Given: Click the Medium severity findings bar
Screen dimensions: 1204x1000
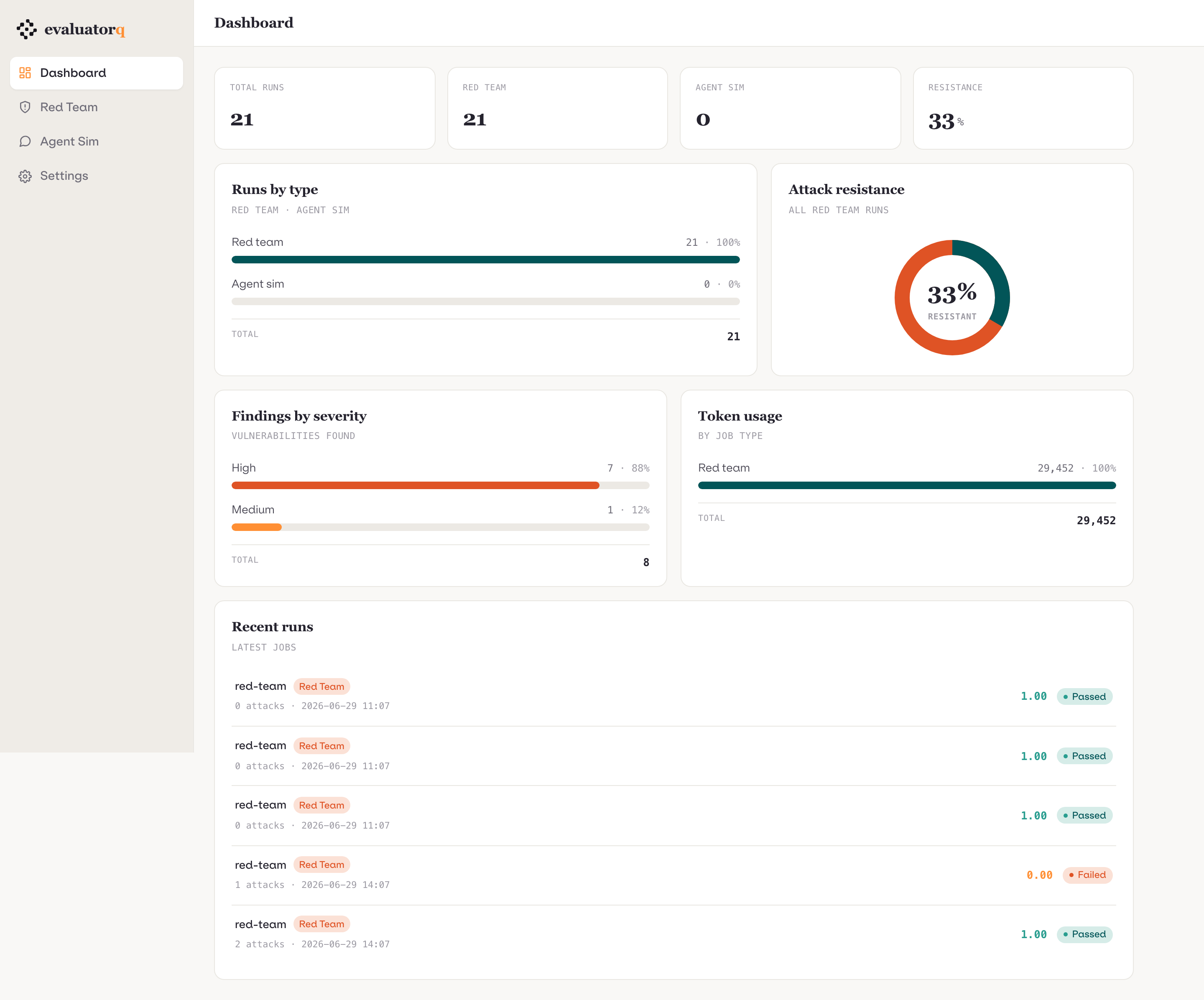Looking at the screenshot, I should click(x=440, y=528).
